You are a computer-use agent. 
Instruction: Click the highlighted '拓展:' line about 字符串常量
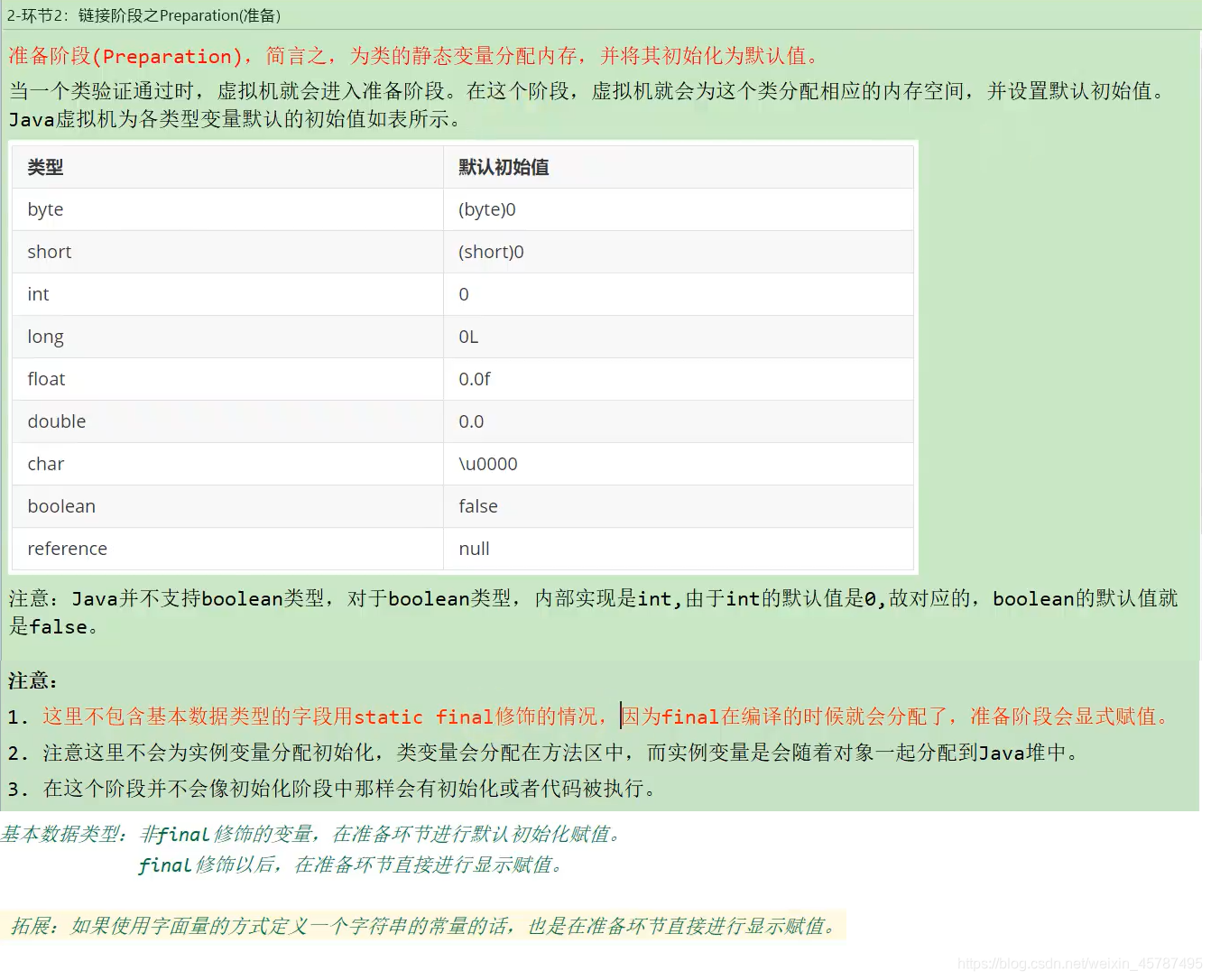point(423,926)
